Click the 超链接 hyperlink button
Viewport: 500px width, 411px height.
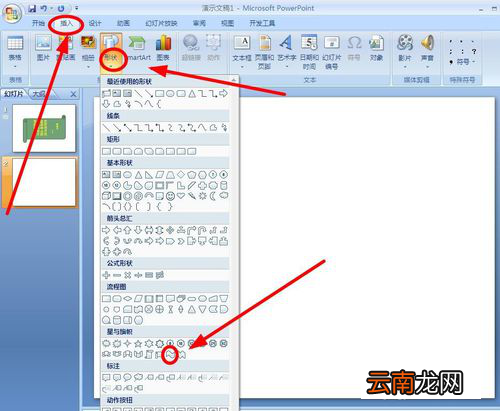(x=191, y=48)
